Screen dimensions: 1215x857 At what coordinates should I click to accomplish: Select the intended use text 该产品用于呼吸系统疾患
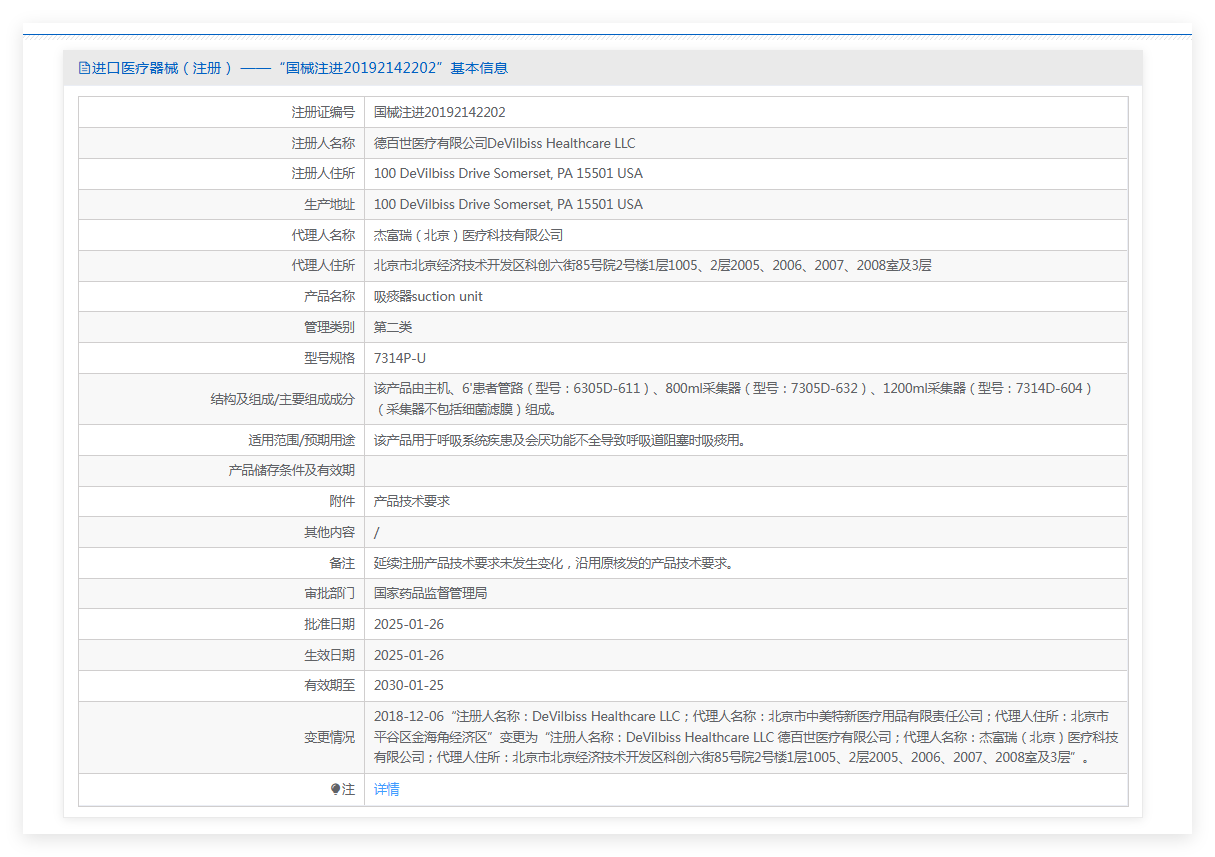[560, 440]
